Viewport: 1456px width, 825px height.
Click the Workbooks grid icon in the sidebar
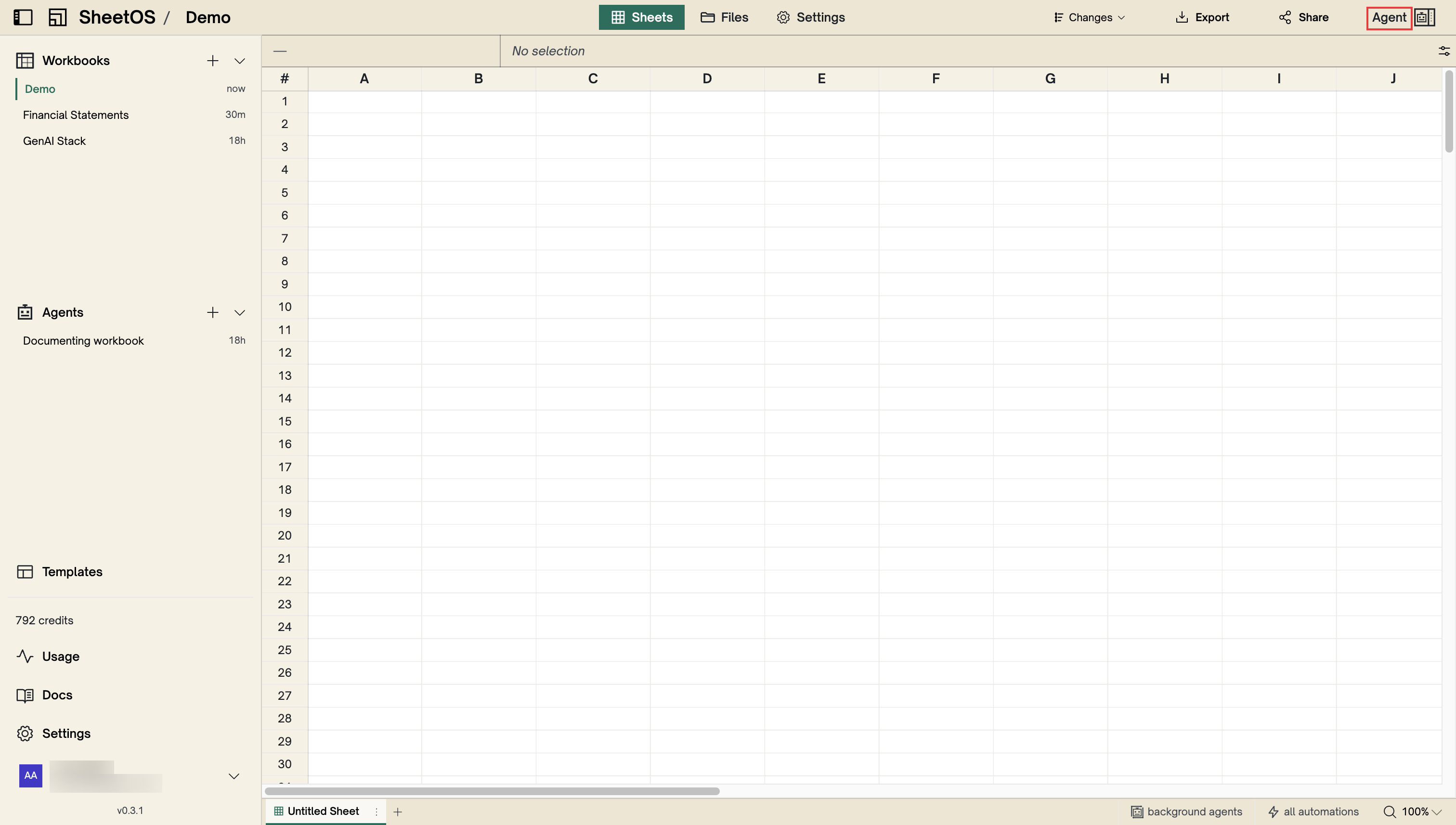tap(26, 60)
